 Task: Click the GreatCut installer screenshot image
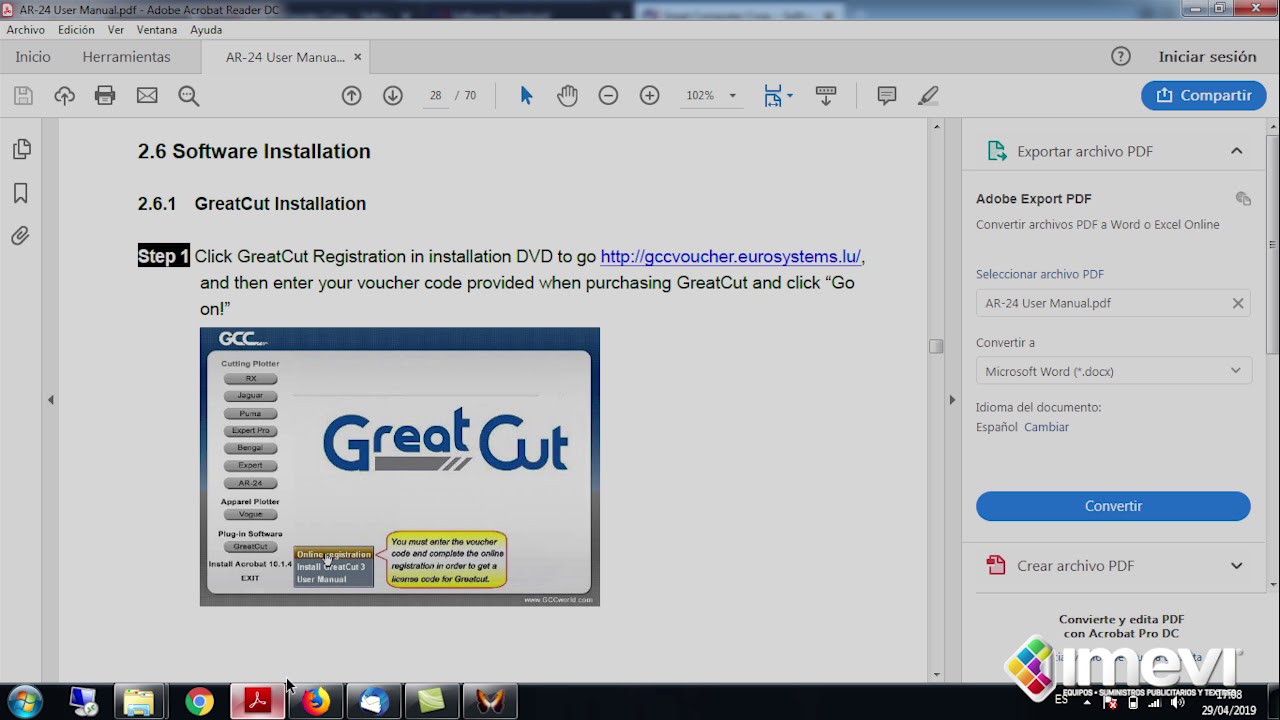pyautogui.click(x=400, y=467)
